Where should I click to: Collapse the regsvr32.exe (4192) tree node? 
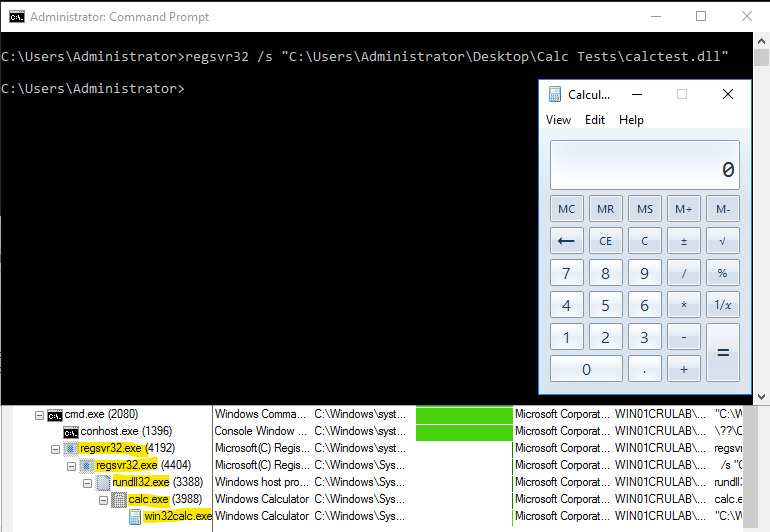pyautogui.click(x=56, y=449)
